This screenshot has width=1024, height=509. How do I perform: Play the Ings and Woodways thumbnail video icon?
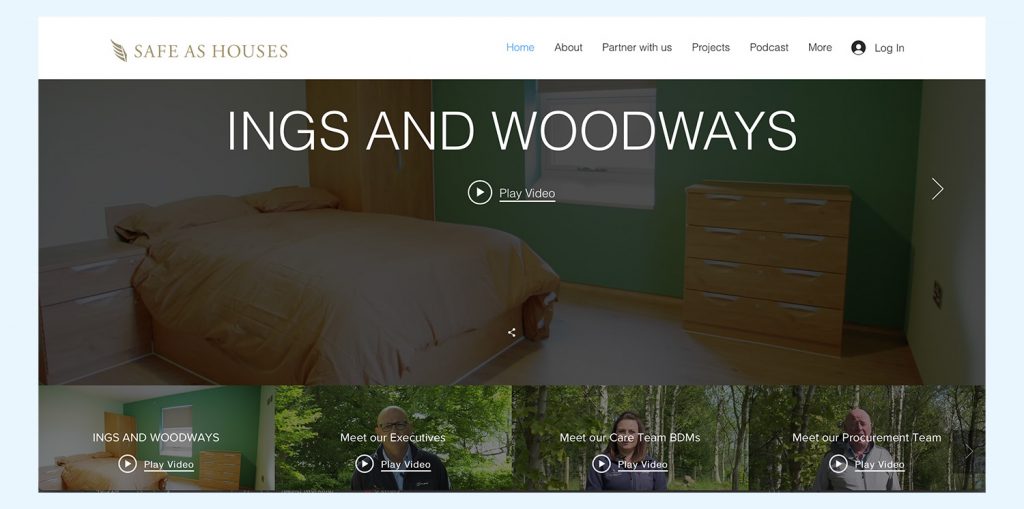tap(127, 464)
